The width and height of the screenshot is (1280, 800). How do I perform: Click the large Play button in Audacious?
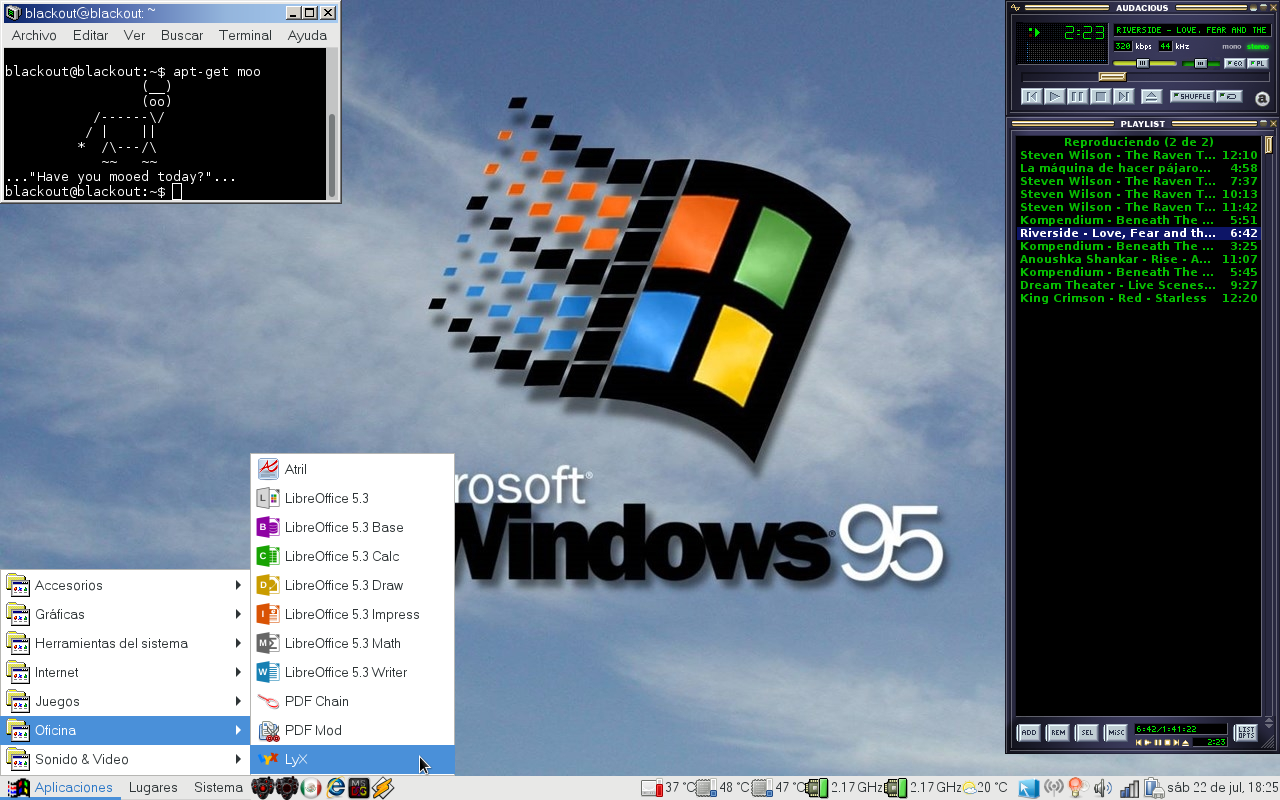1055,97
